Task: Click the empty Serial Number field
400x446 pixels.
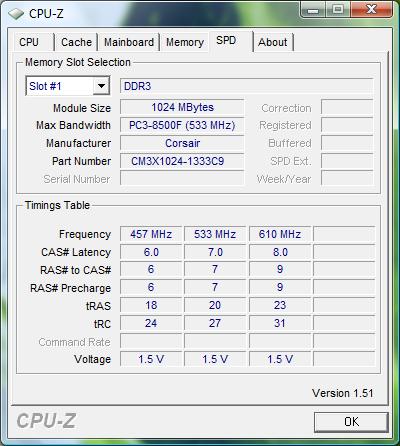Action: click(182, 179)
